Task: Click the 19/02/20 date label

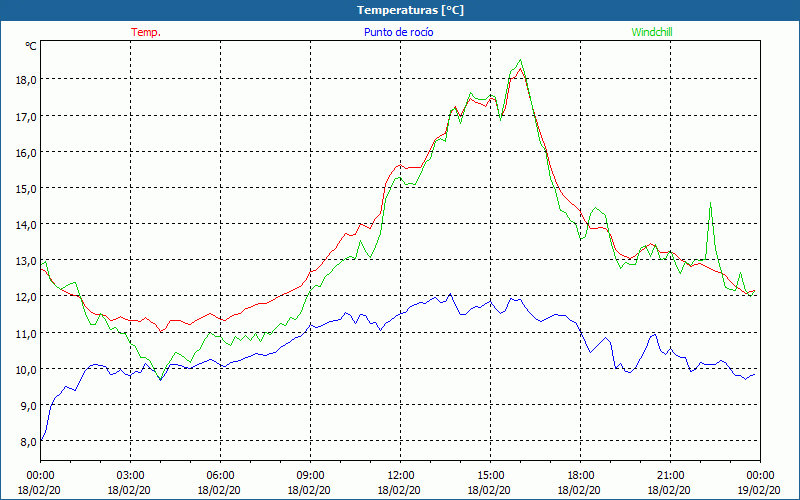Action: (x=760, y=490)
